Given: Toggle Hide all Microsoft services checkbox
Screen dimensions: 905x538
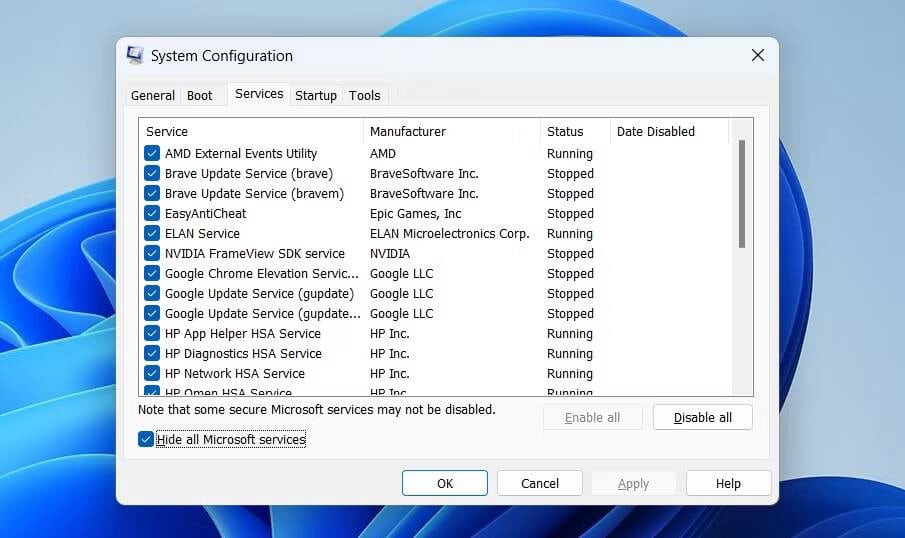Looking at the screenshot, I should click(147, 439).
